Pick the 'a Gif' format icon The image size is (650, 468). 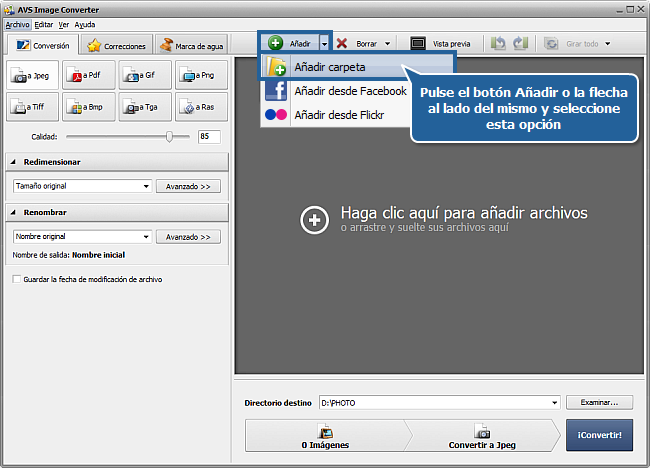coord(145,75)
